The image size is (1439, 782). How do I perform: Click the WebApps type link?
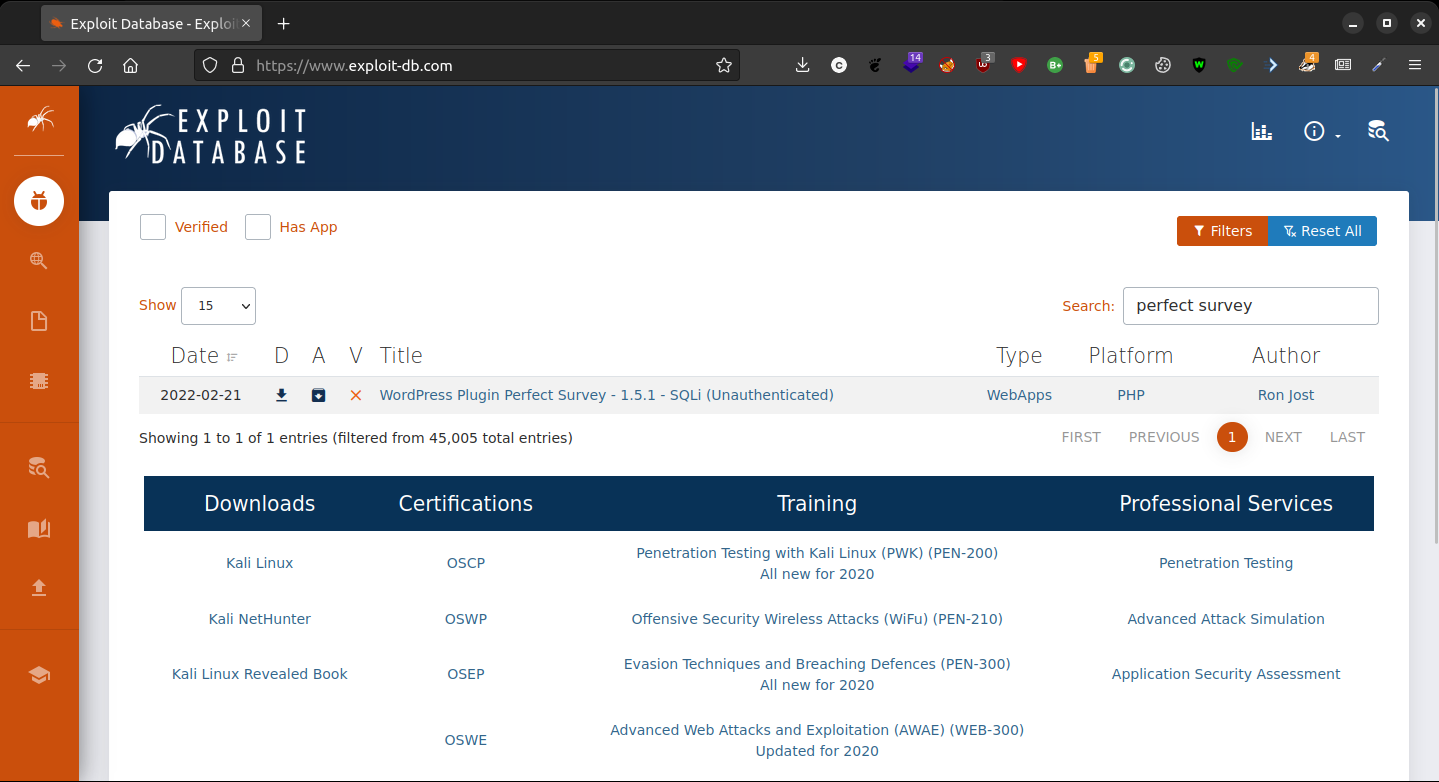1019,395
